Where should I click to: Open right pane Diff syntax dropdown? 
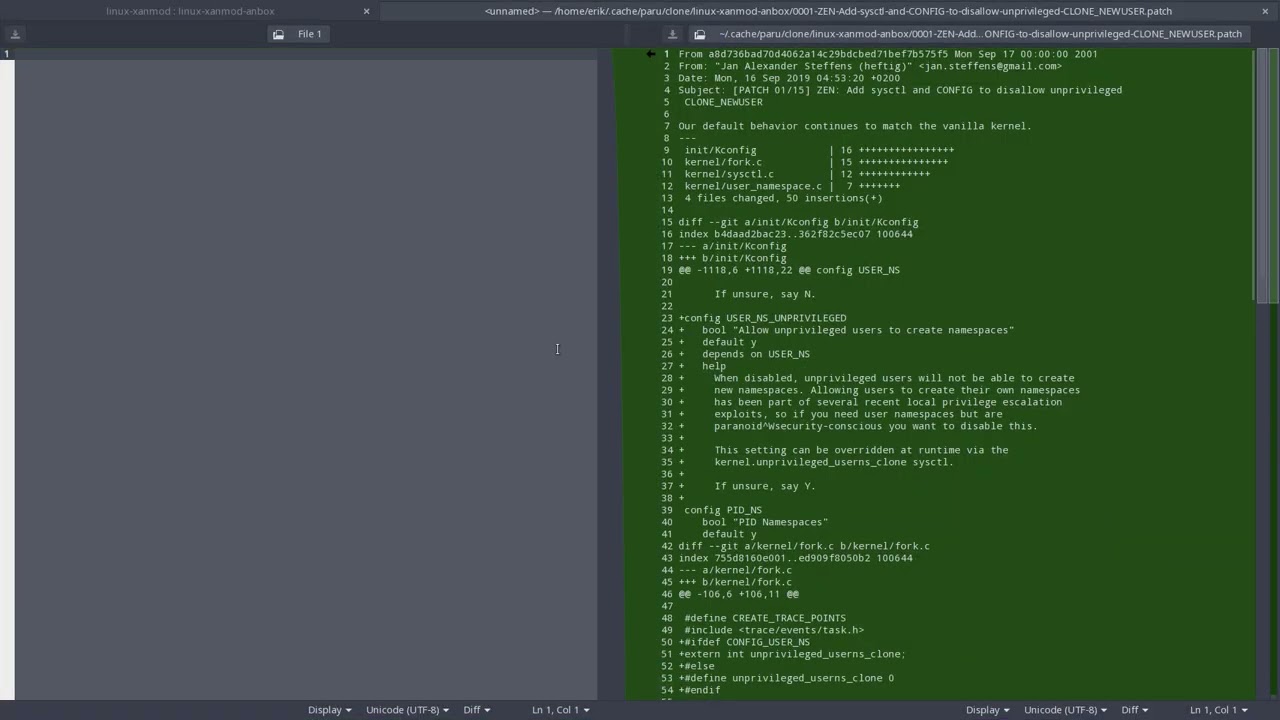[1134, 710]
